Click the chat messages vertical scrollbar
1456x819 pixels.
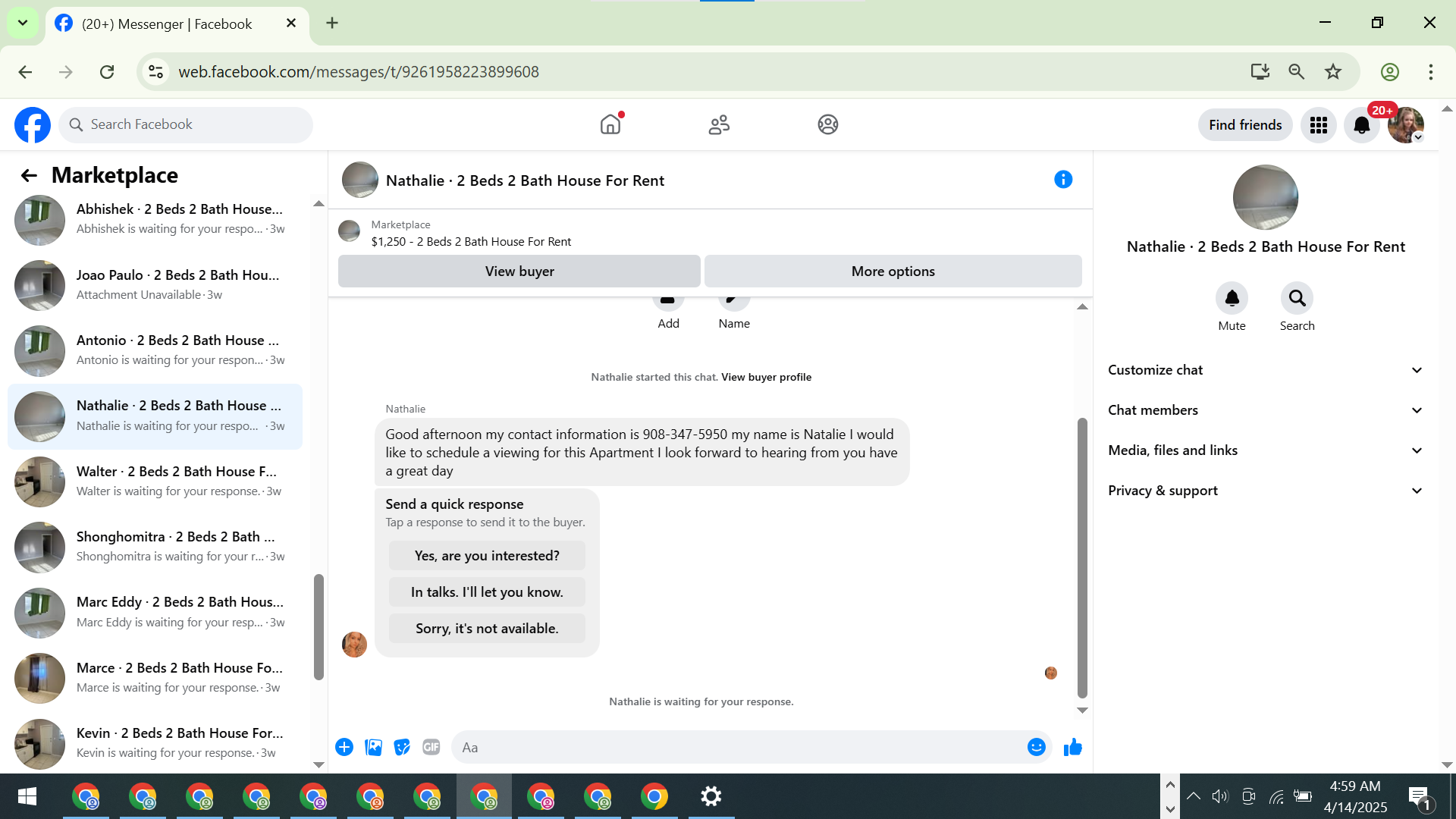(x=1082, y=557)
